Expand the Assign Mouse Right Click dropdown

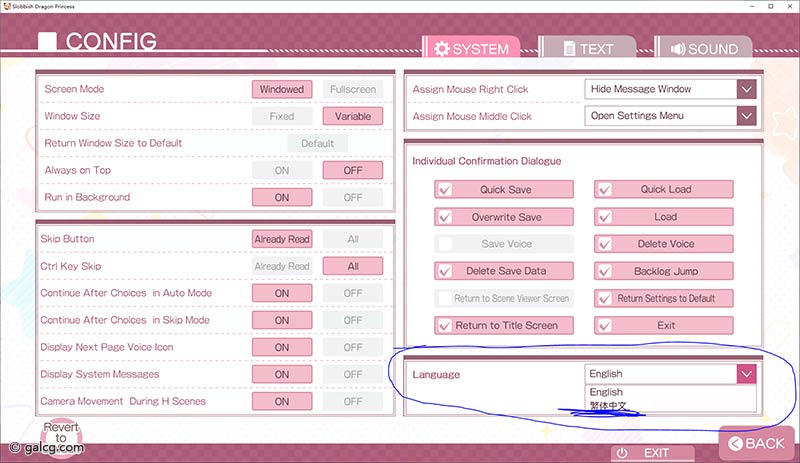tap(746, 89)
